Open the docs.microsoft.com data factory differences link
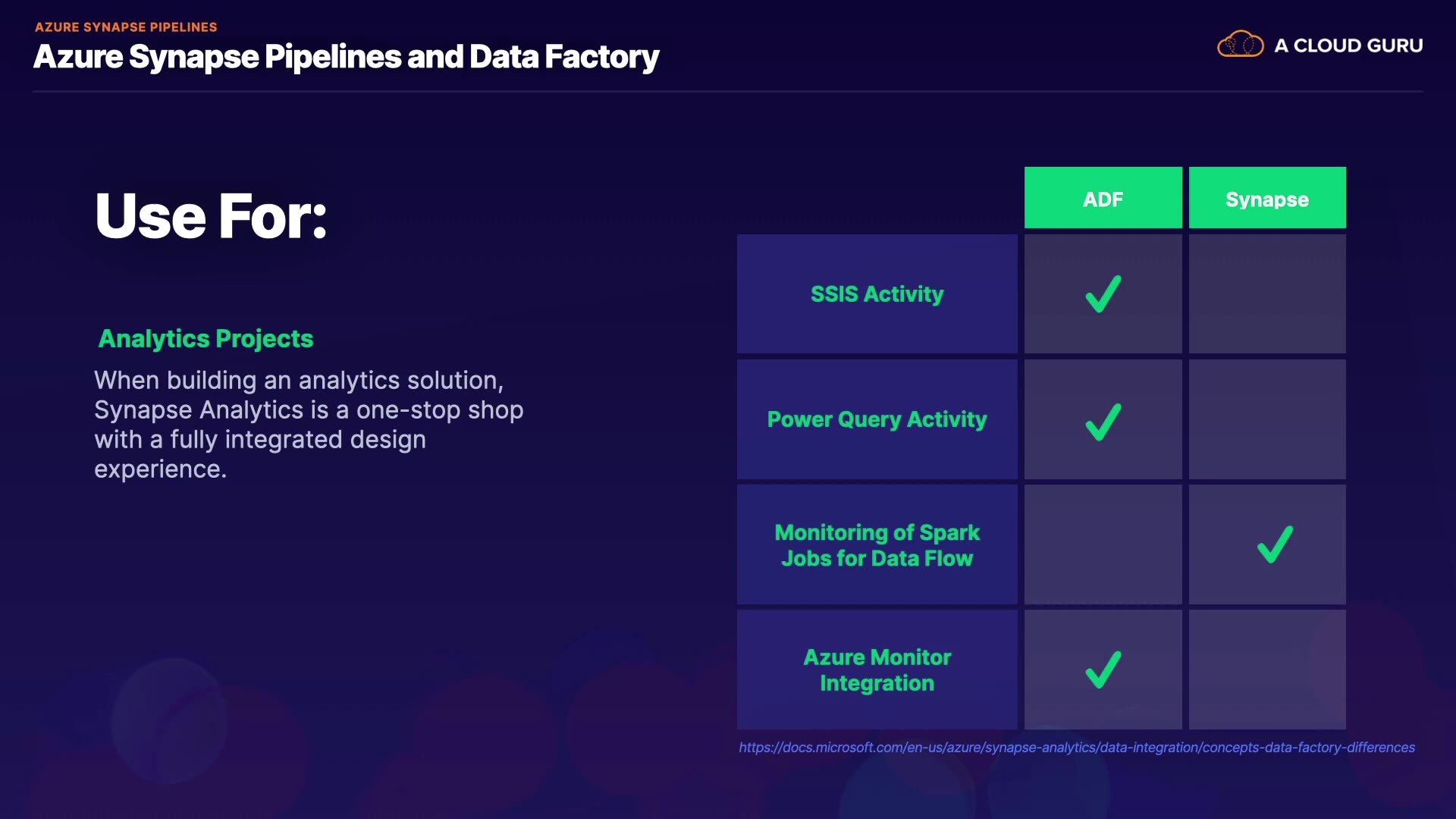1456x819 pixels. pos(1076,748)
